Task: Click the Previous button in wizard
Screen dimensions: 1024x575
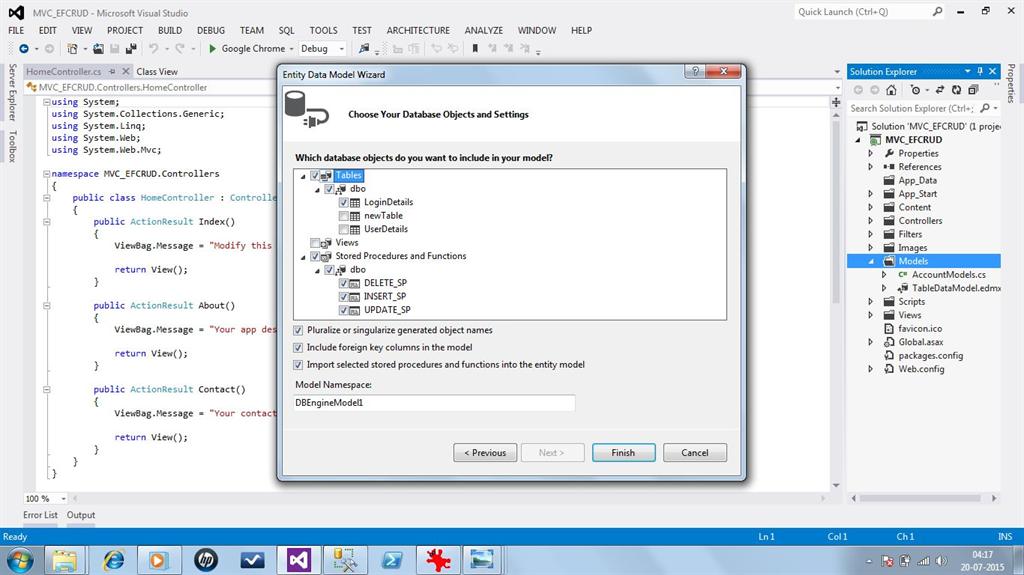Action: click(485, 453)
